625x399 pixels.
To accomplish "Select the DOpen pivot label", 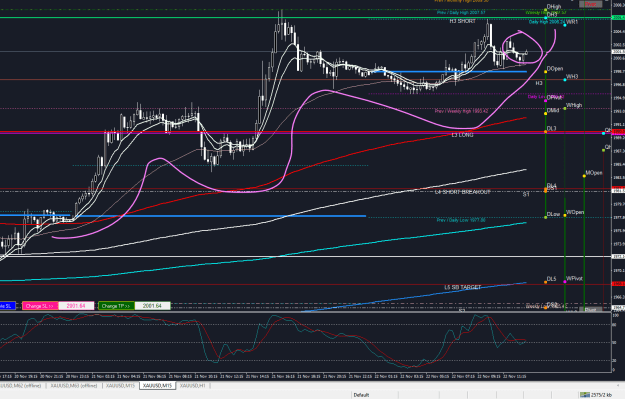I will pos(555,69).
